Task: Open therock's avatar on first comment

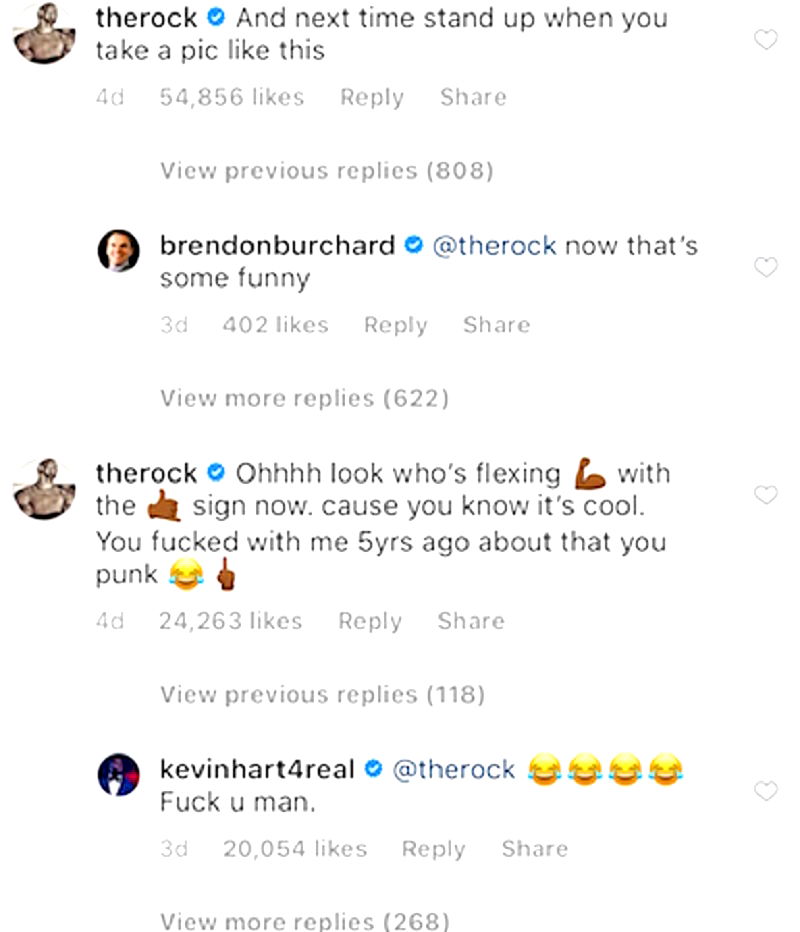Action: 43,35
